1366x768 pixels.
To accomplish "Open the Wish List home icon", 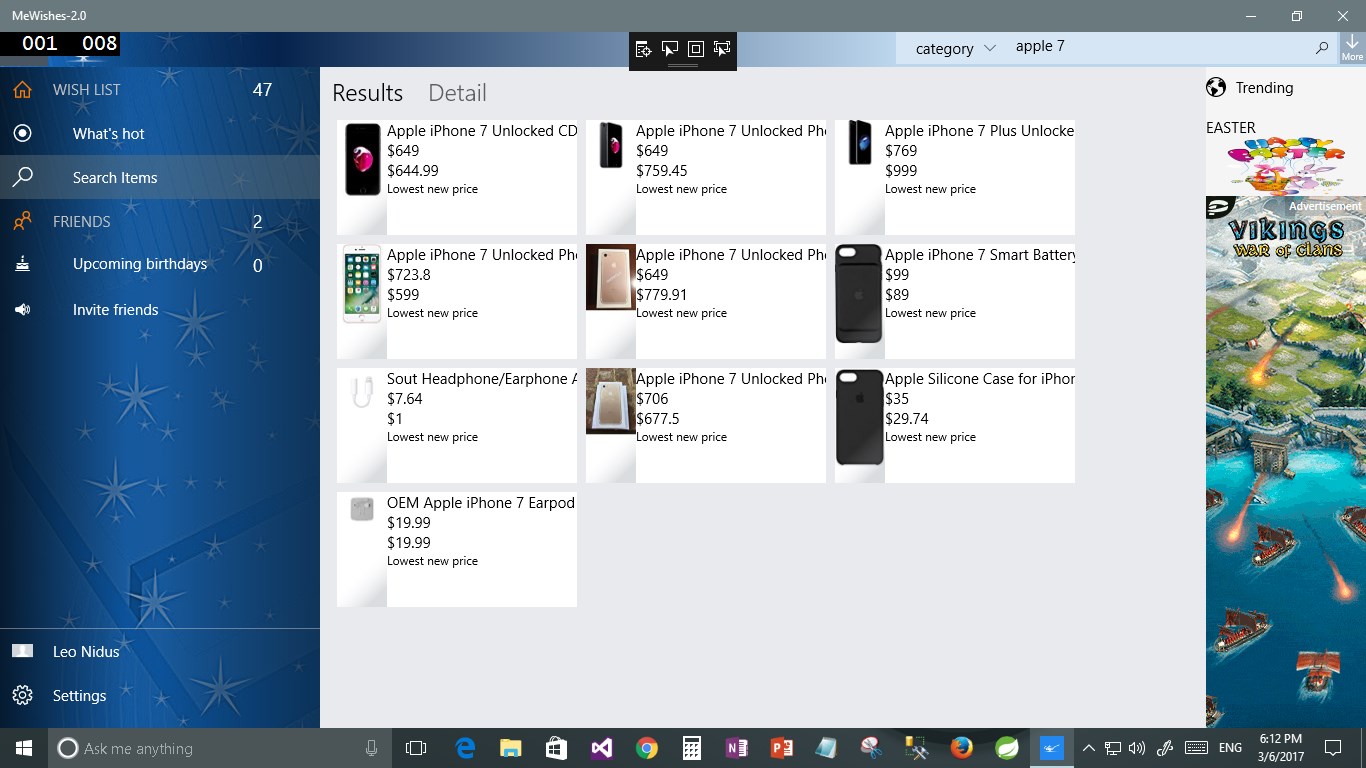I will coord(22,89).
